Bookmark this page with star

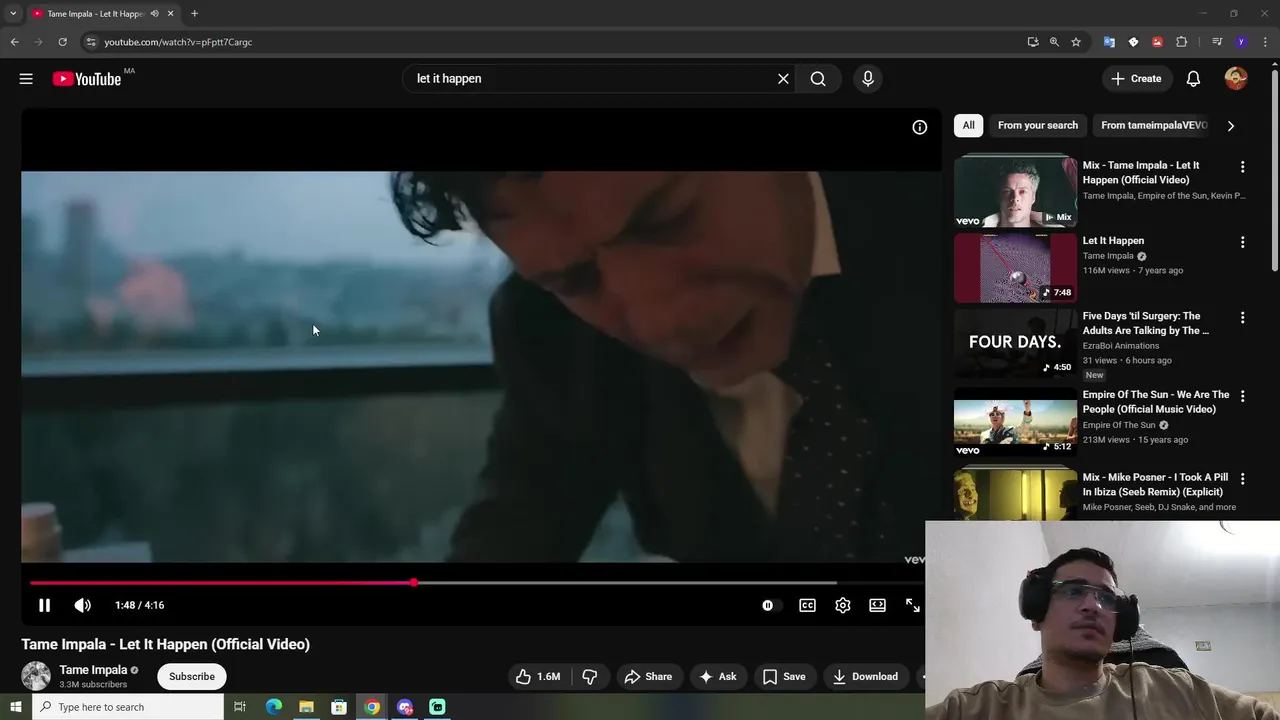(1076, 42)
